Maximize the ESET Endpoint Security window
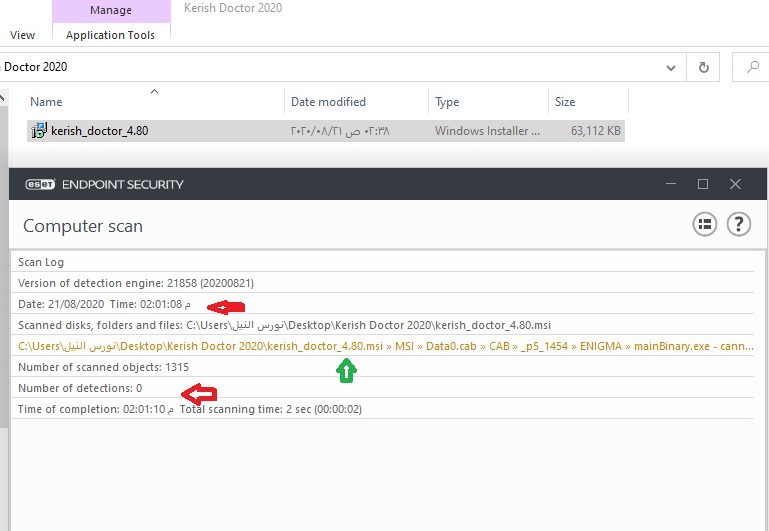The height and width of the screenshot is (531, 769). pyautogui.click(x=703, y=184)
